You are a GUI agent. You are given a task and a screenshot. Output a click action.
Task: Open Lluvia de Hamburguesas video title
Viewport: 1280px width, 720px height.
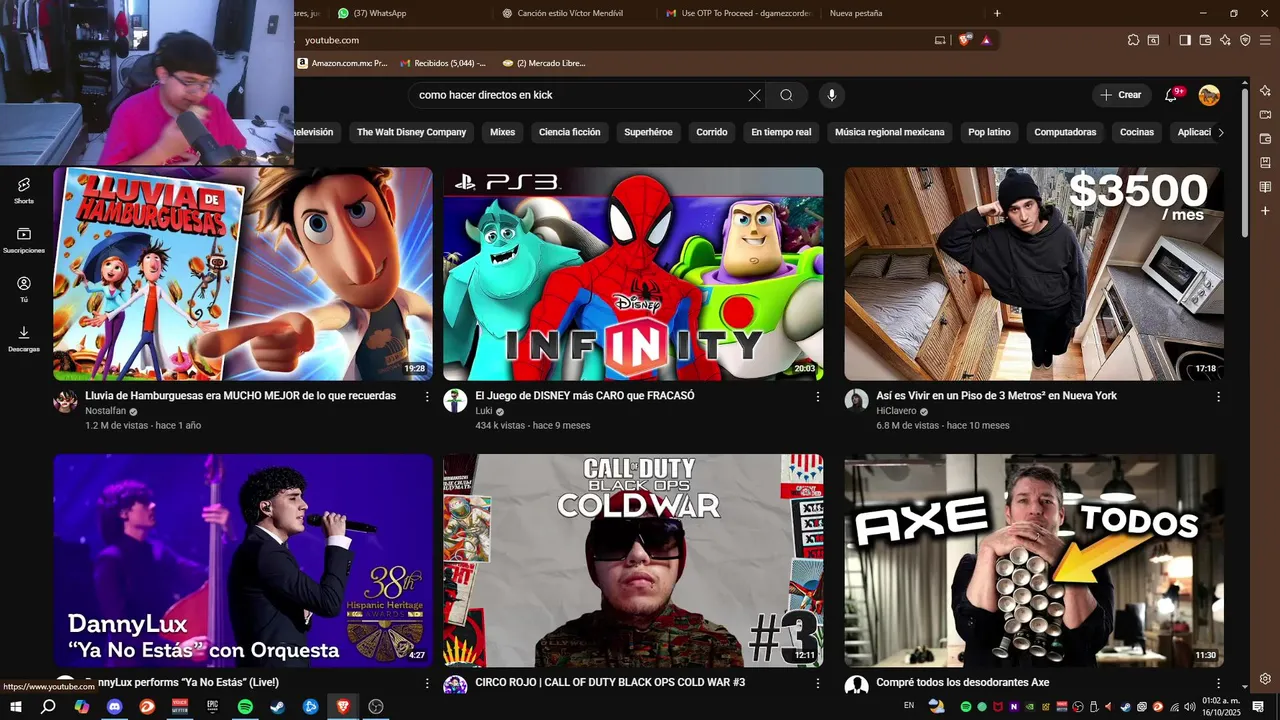240,396
